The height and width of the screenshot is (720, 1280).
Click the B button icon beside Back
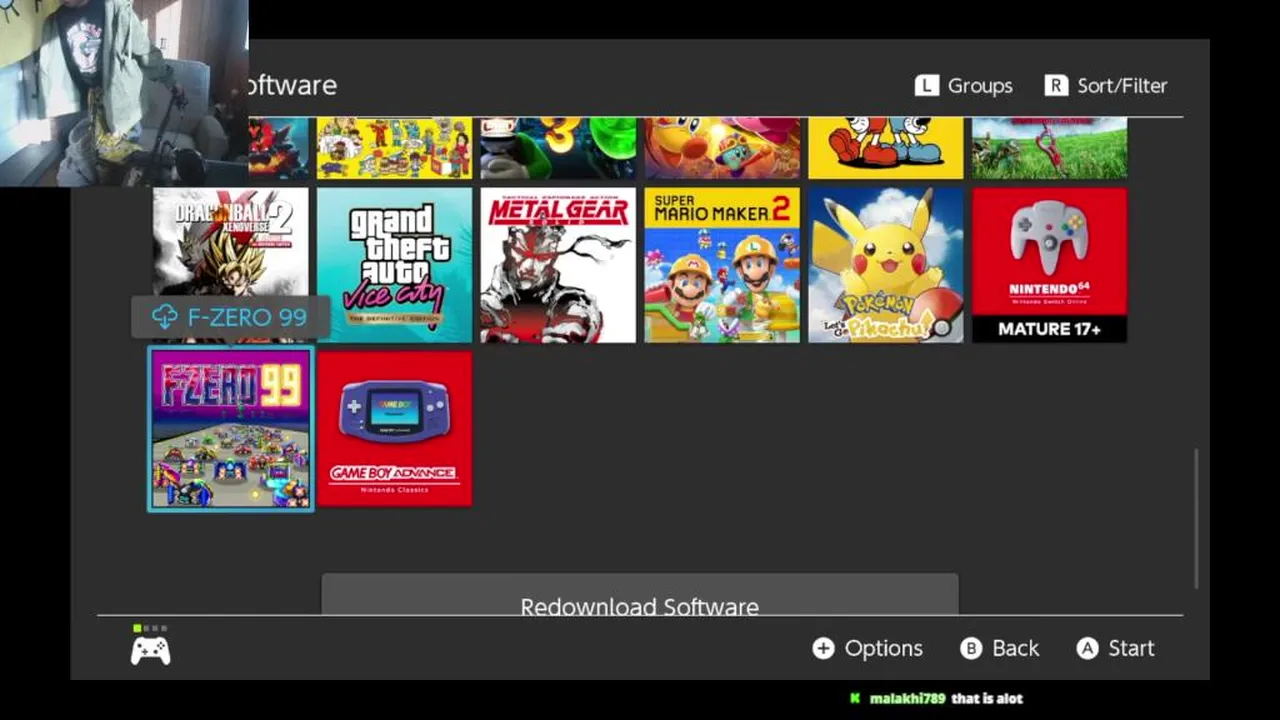(x=971, y=648)
